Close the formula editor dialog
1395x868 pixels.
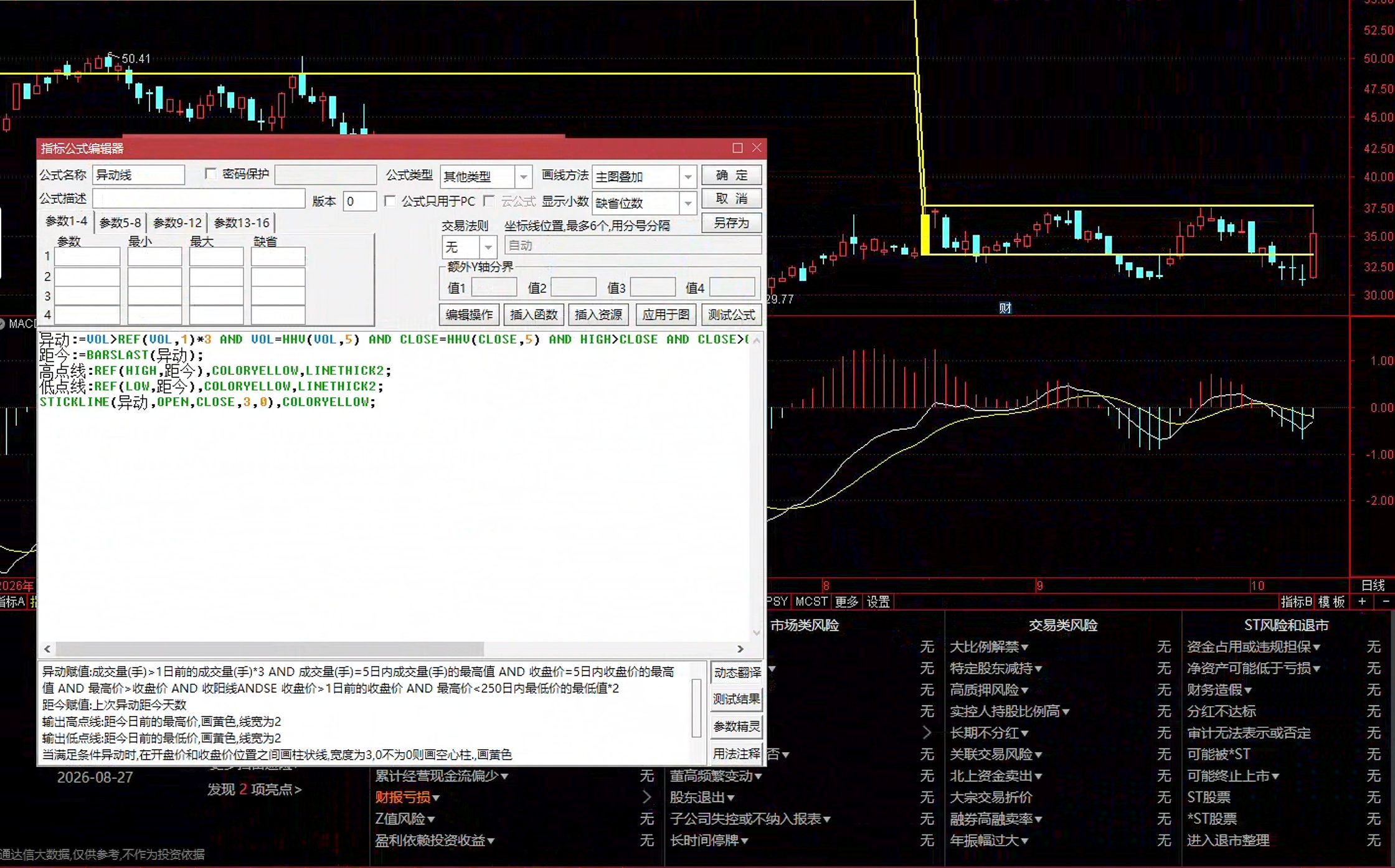point(757,148)
